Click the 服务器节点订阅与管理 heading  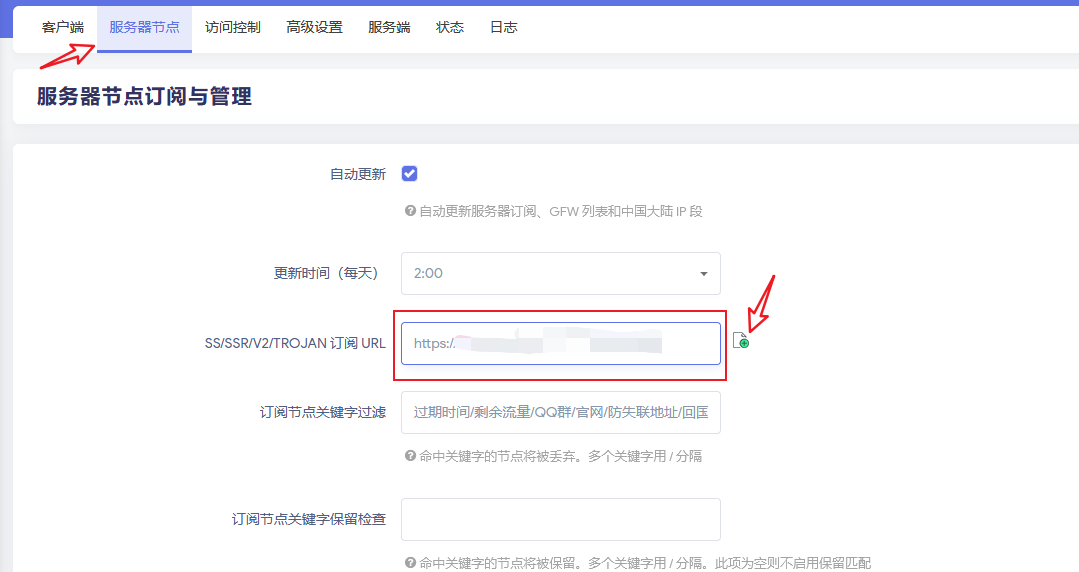tap(144, 96)
